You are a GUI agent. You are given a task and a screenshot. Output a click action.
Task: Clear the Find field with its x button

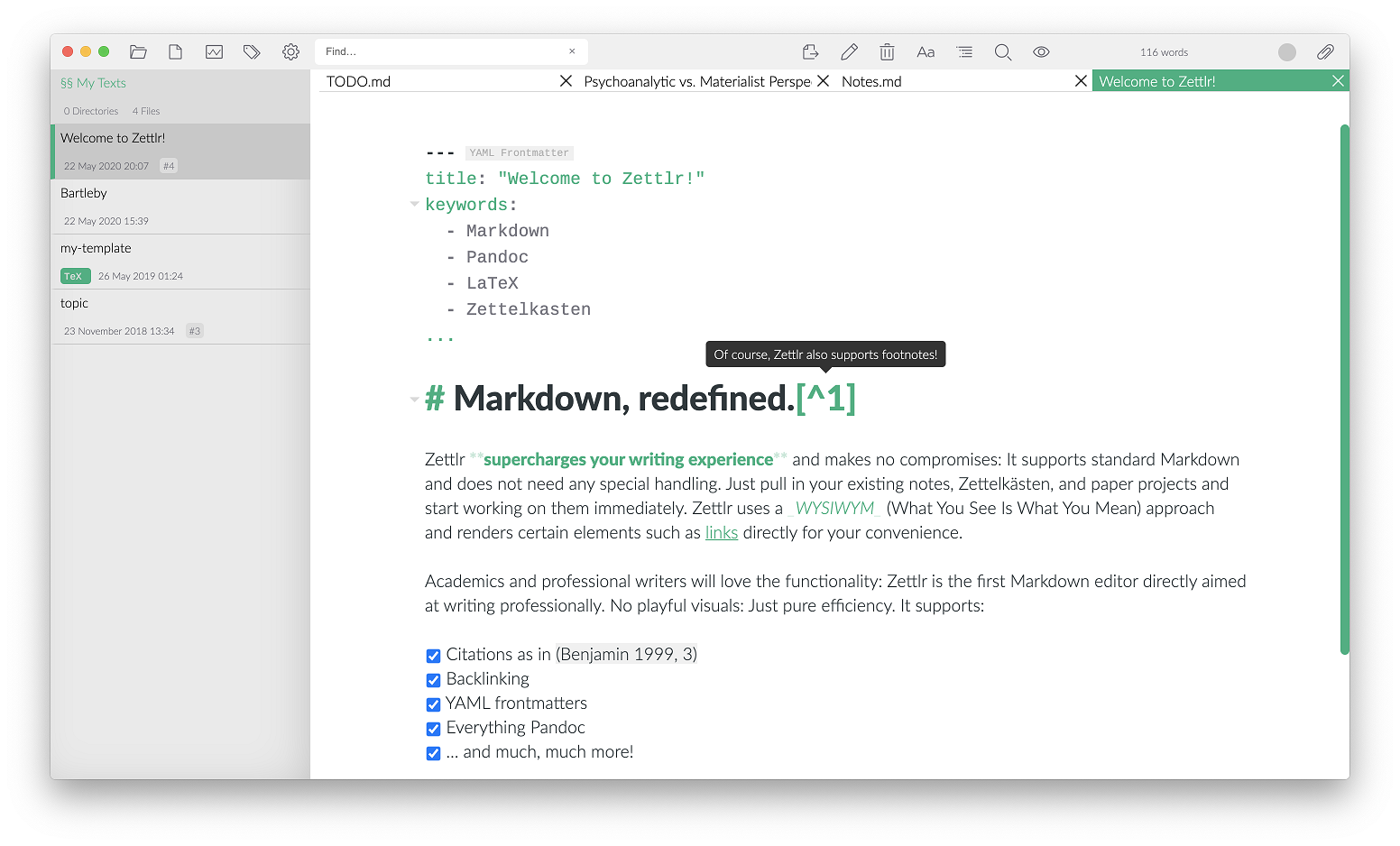(x=572, y=51)
